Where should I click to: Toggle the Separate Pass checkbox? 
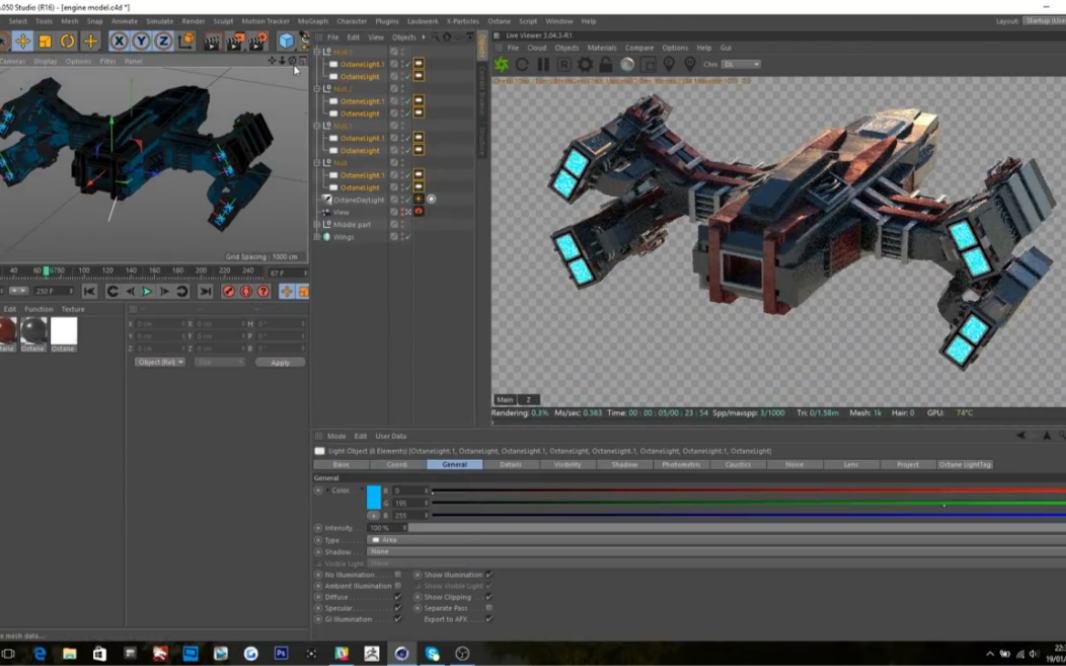pos(488,608)
